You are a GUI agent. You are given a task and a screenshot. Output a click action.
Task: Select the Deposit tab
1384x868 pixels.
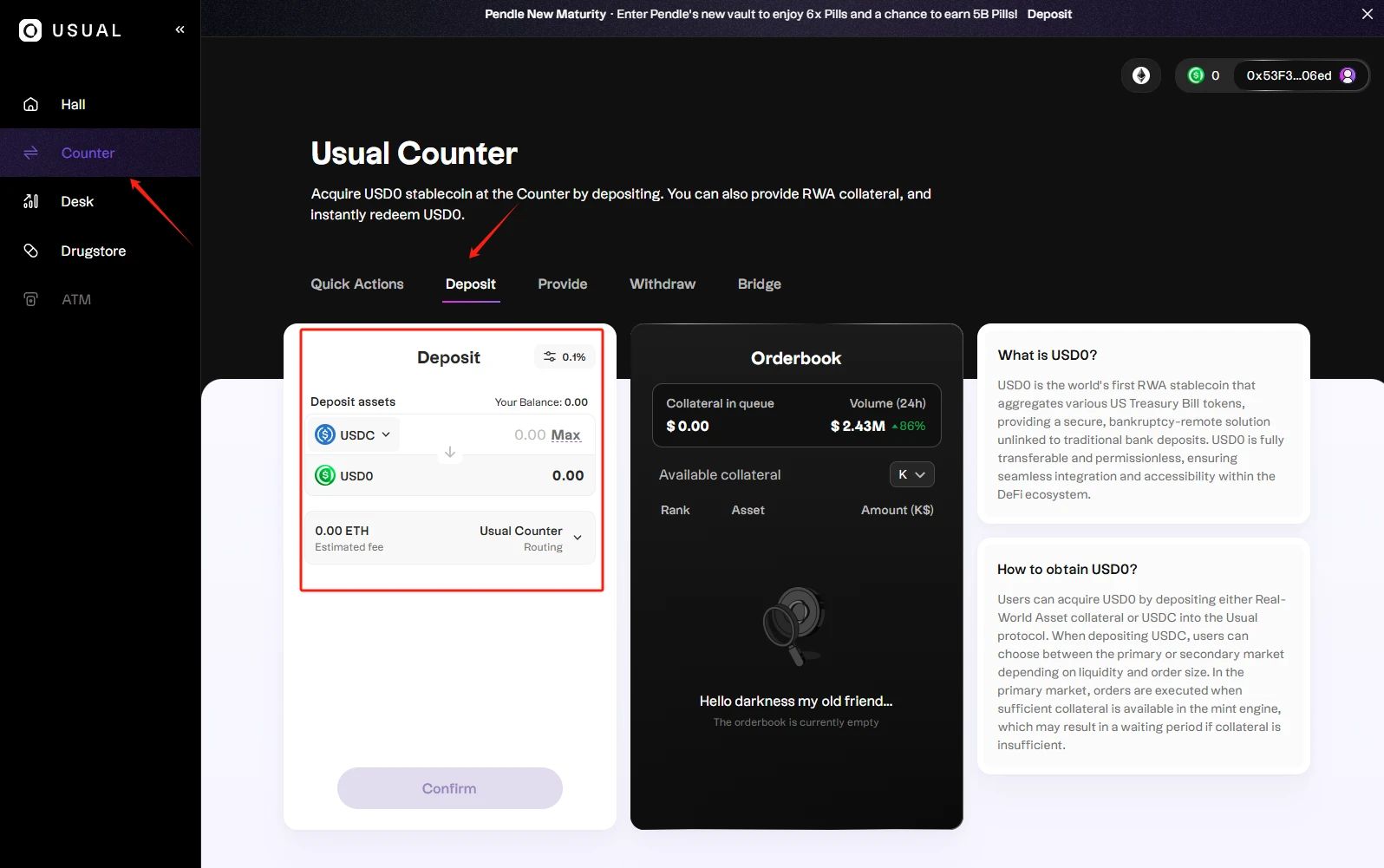pos(471,284)
